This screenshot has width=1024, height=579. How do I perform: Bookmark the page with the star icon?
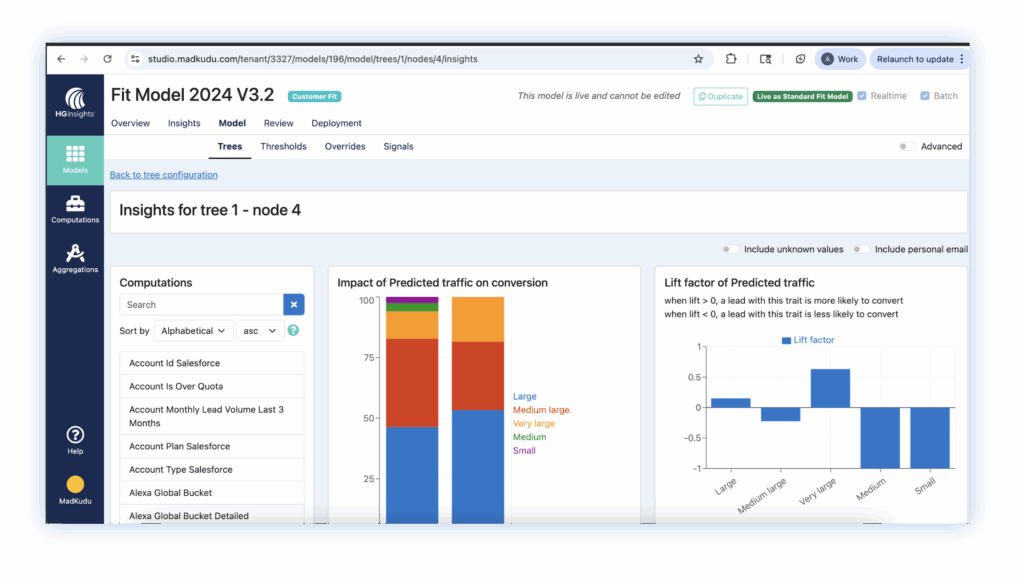pyautogui.click(x=698, y=59)
